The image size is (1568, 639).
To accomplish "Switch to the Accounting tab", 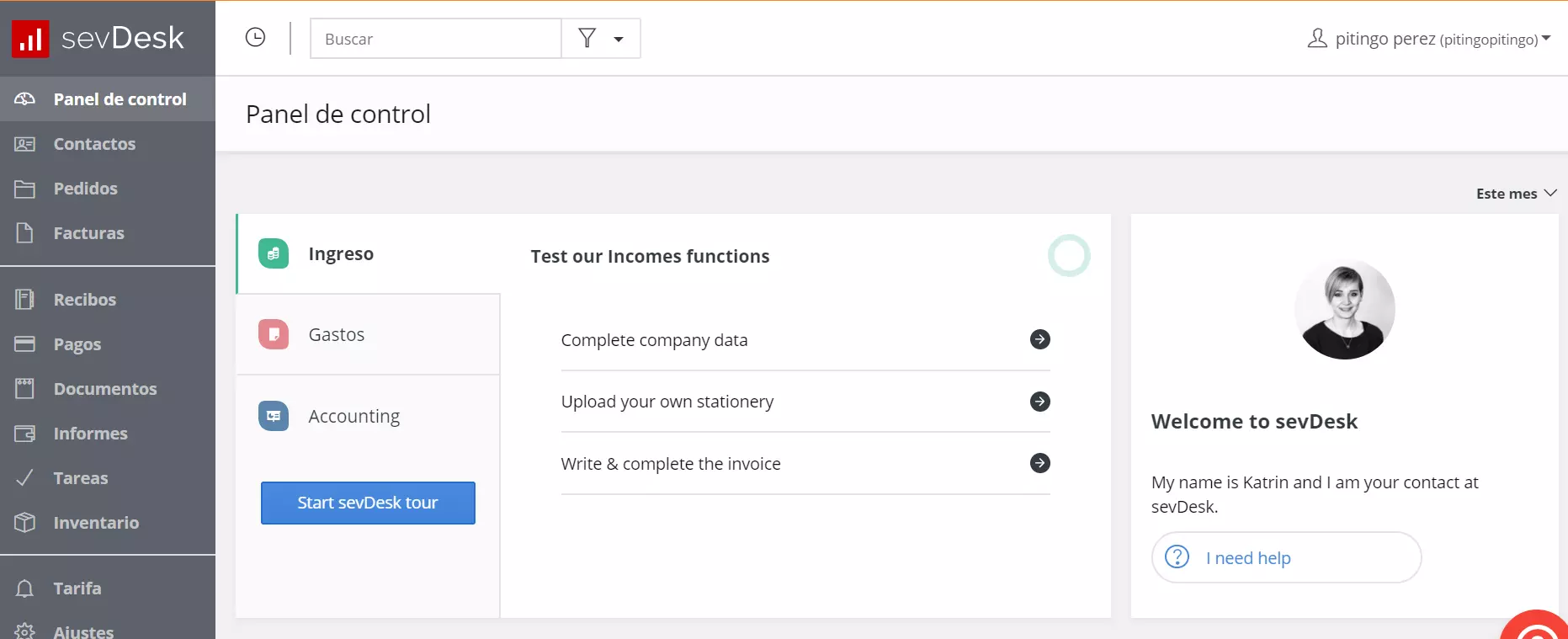I will click(369, 416).
